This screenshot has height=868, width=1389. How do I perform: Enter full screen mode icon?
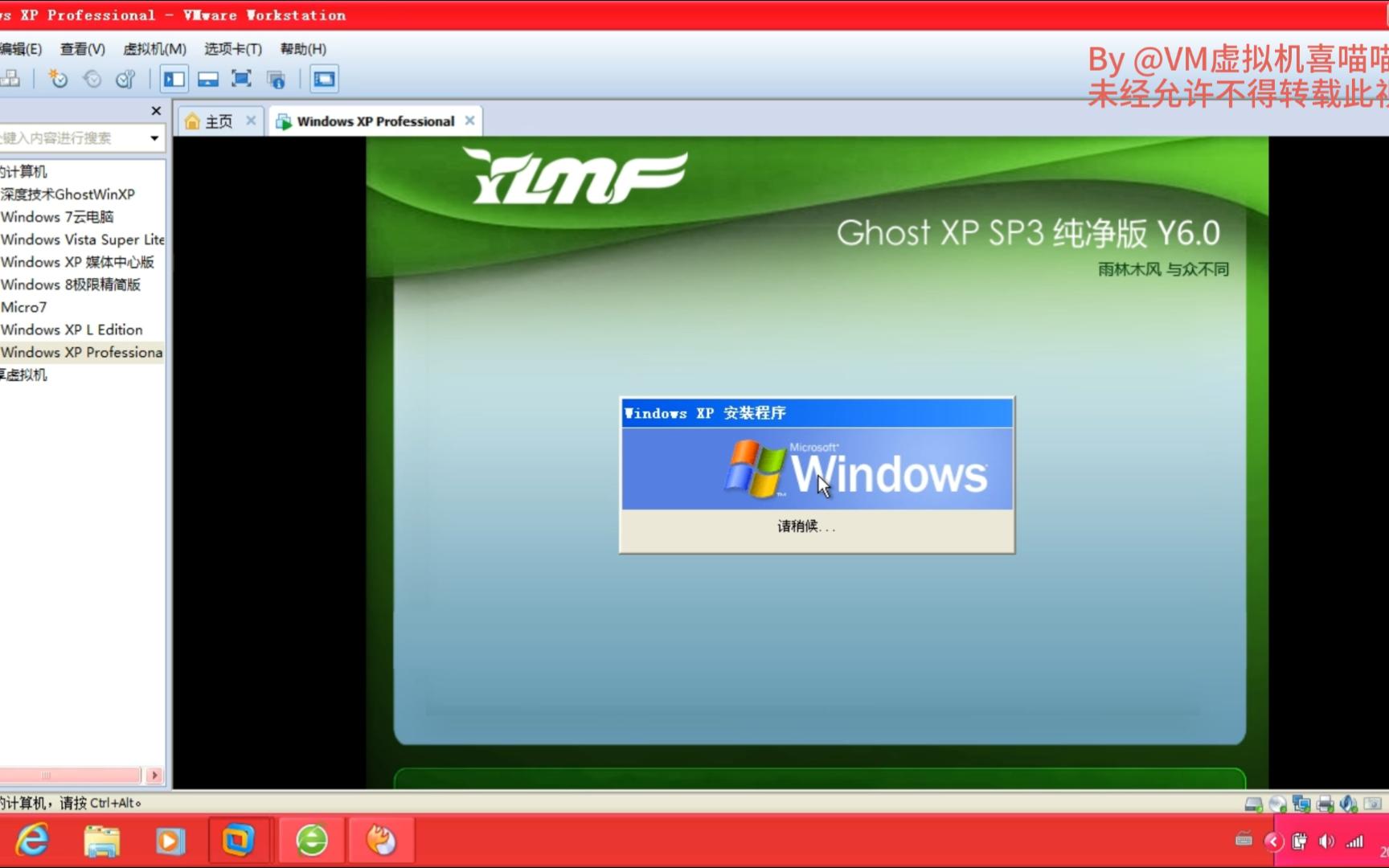[242, 79]
